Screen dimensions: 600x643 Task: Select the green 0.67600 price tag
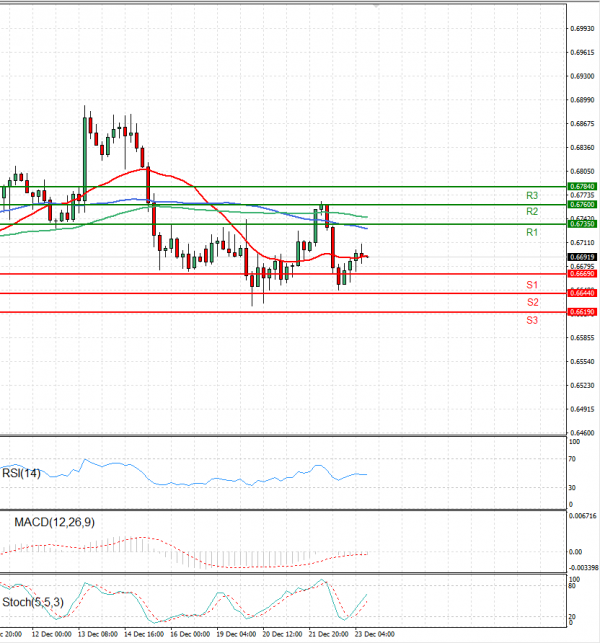pos(582,205)
